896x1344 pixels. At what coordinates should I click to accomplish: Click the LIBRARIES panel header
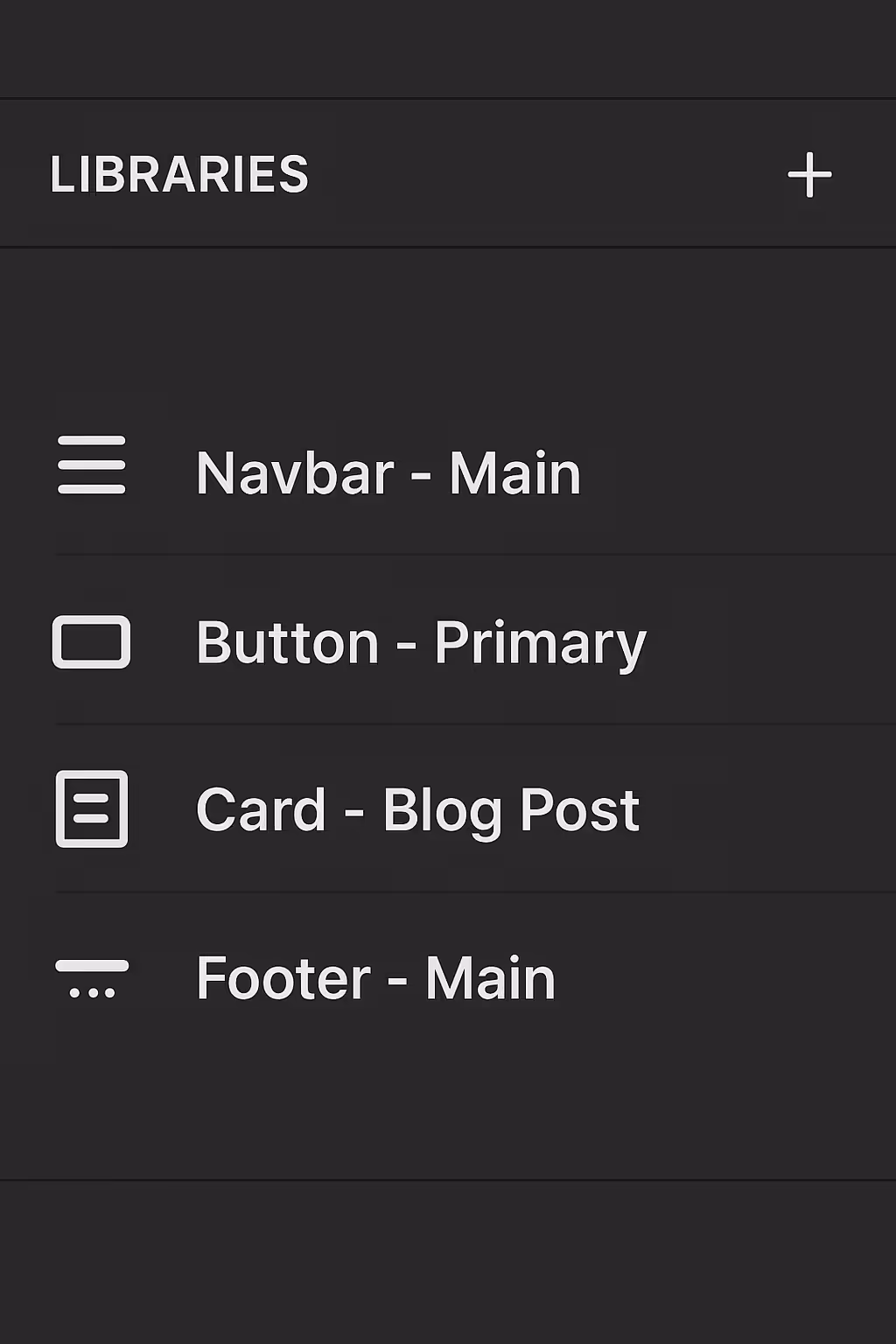[180, 173]
